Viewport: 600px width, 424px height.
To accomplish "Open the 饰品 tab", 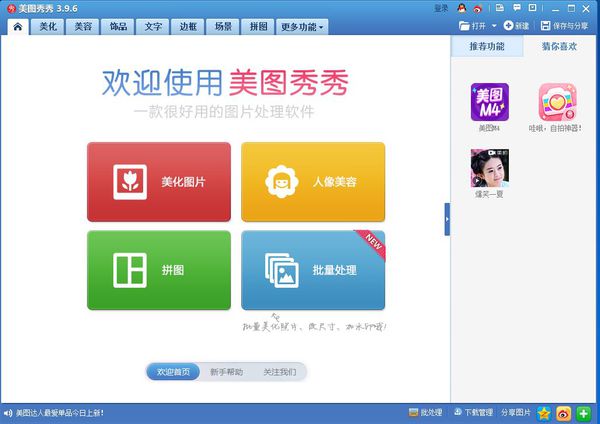I will [118, 27].
